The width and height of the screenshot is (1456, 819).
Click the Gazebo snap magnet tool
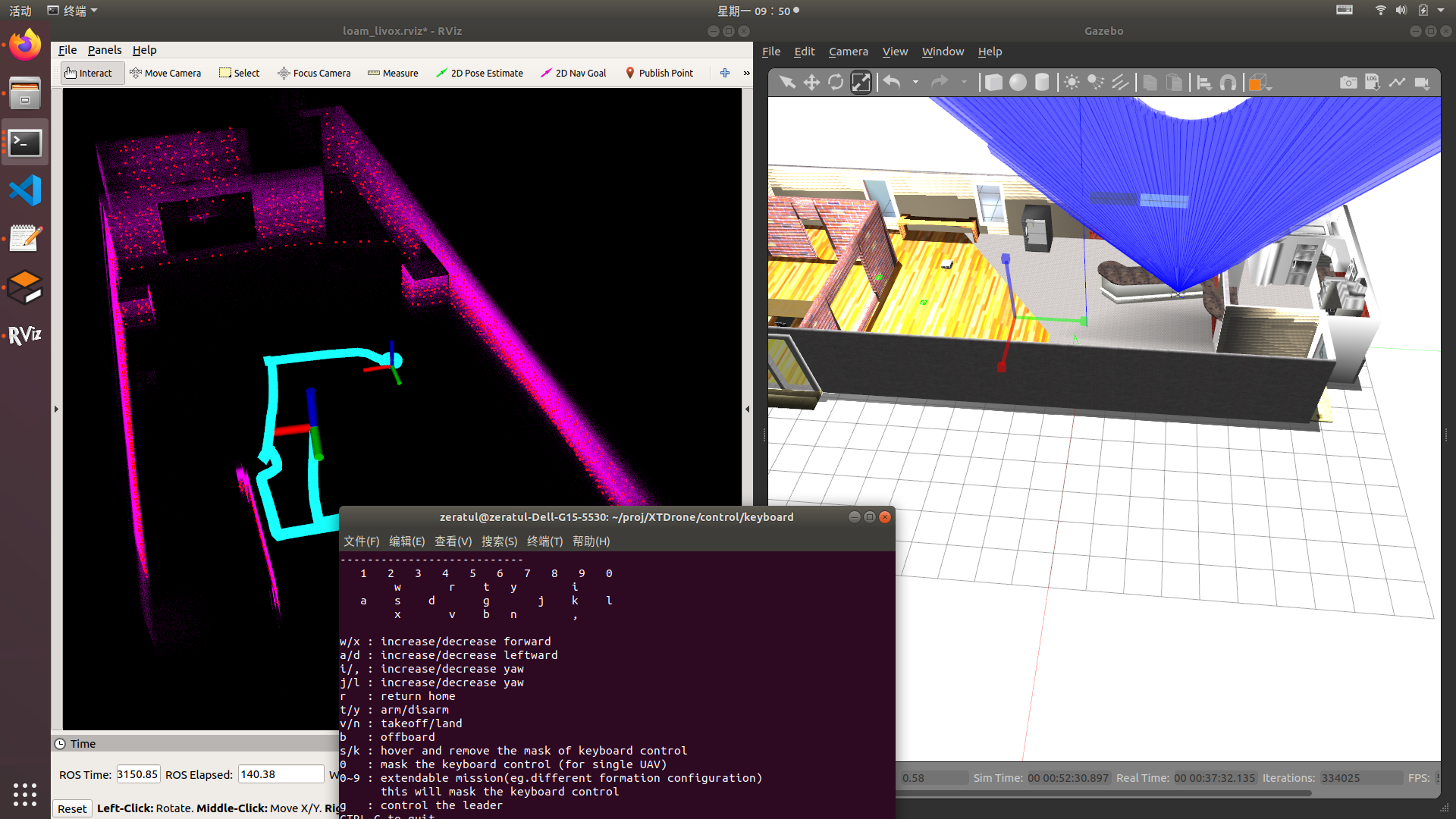tap(1228, 83)
